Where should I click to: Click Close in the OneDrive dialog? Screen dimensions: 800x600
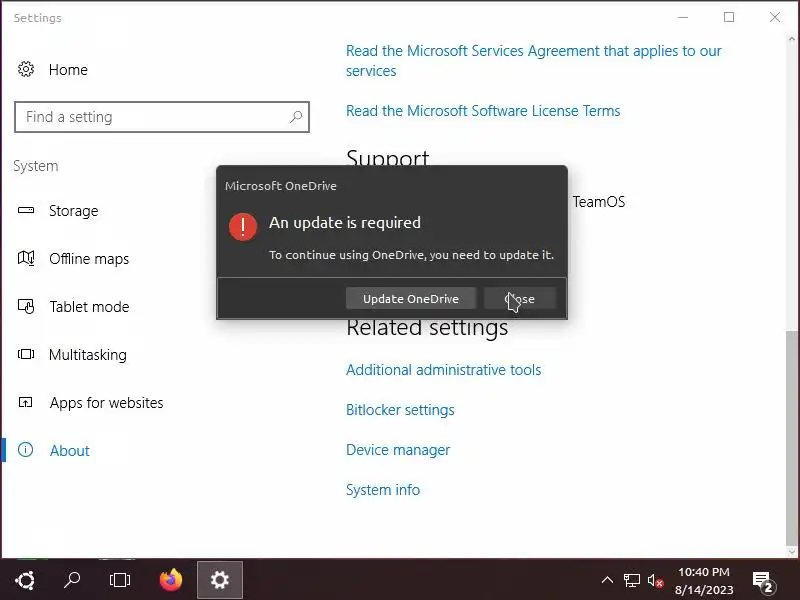click(x=520, y=298)
